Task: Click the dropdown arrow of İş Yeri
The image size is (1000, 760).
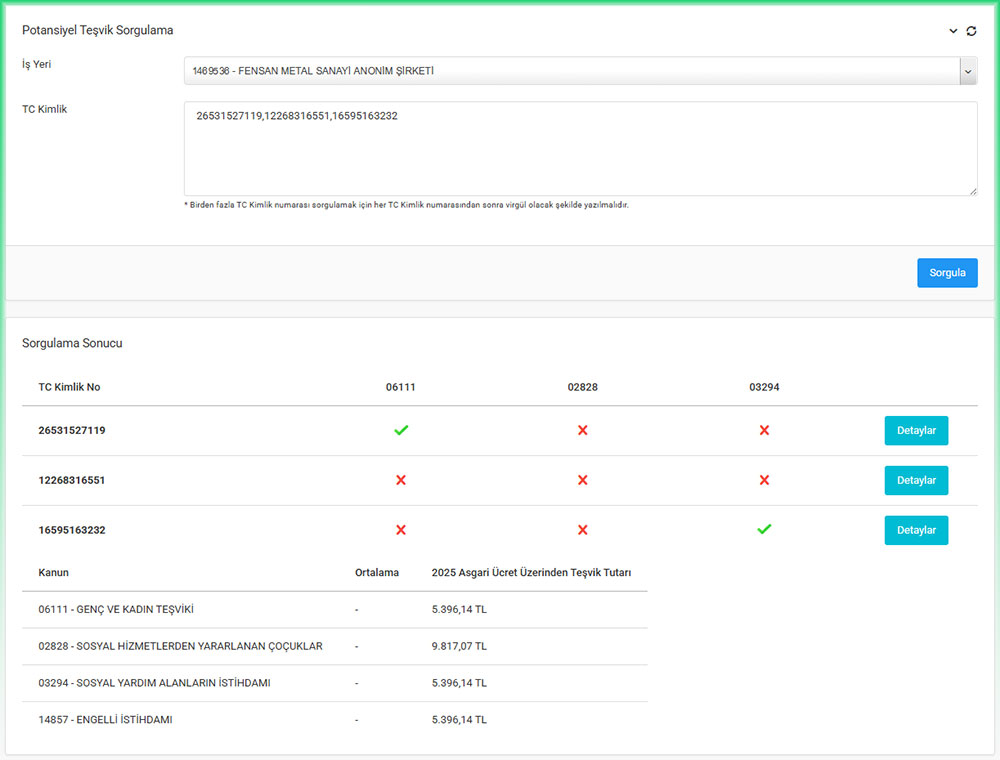Action: point(968,71)
